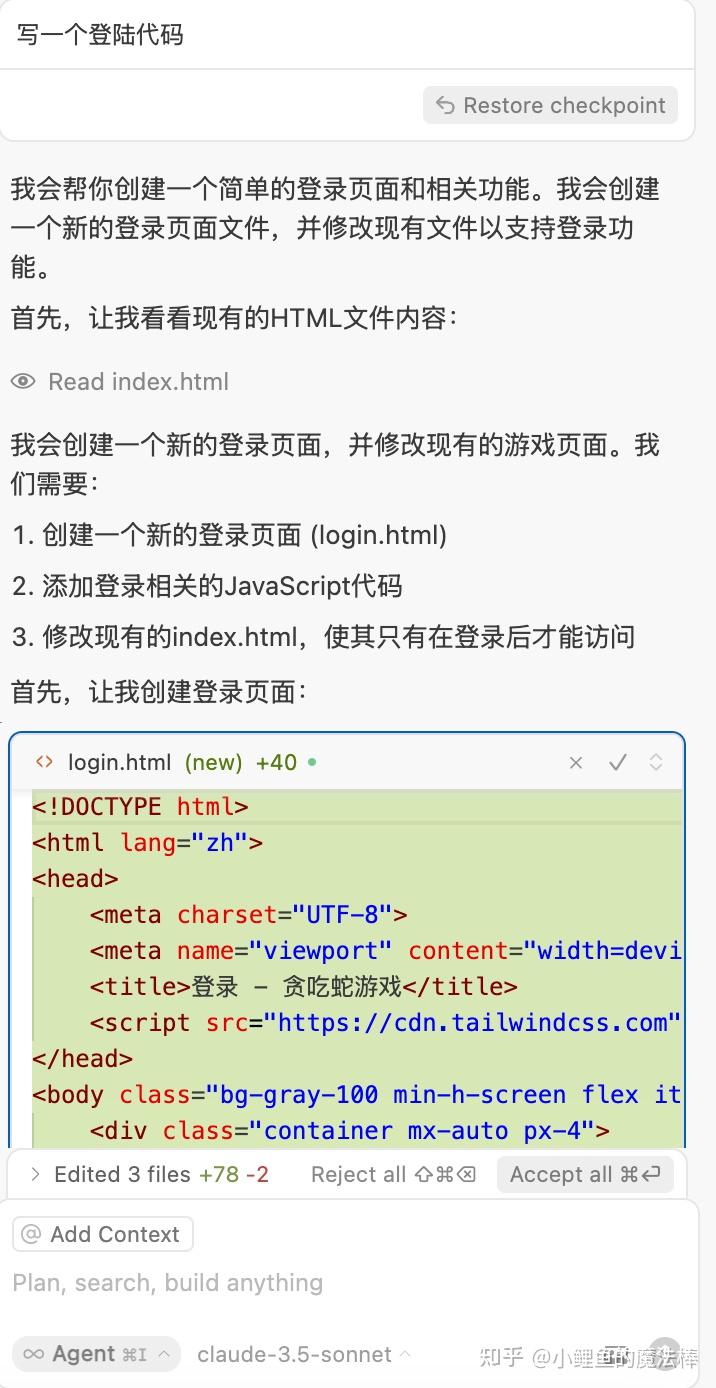Accept the login.html change with checkmark icon
Screen dimensions: 716x1388
click(618, 763)
